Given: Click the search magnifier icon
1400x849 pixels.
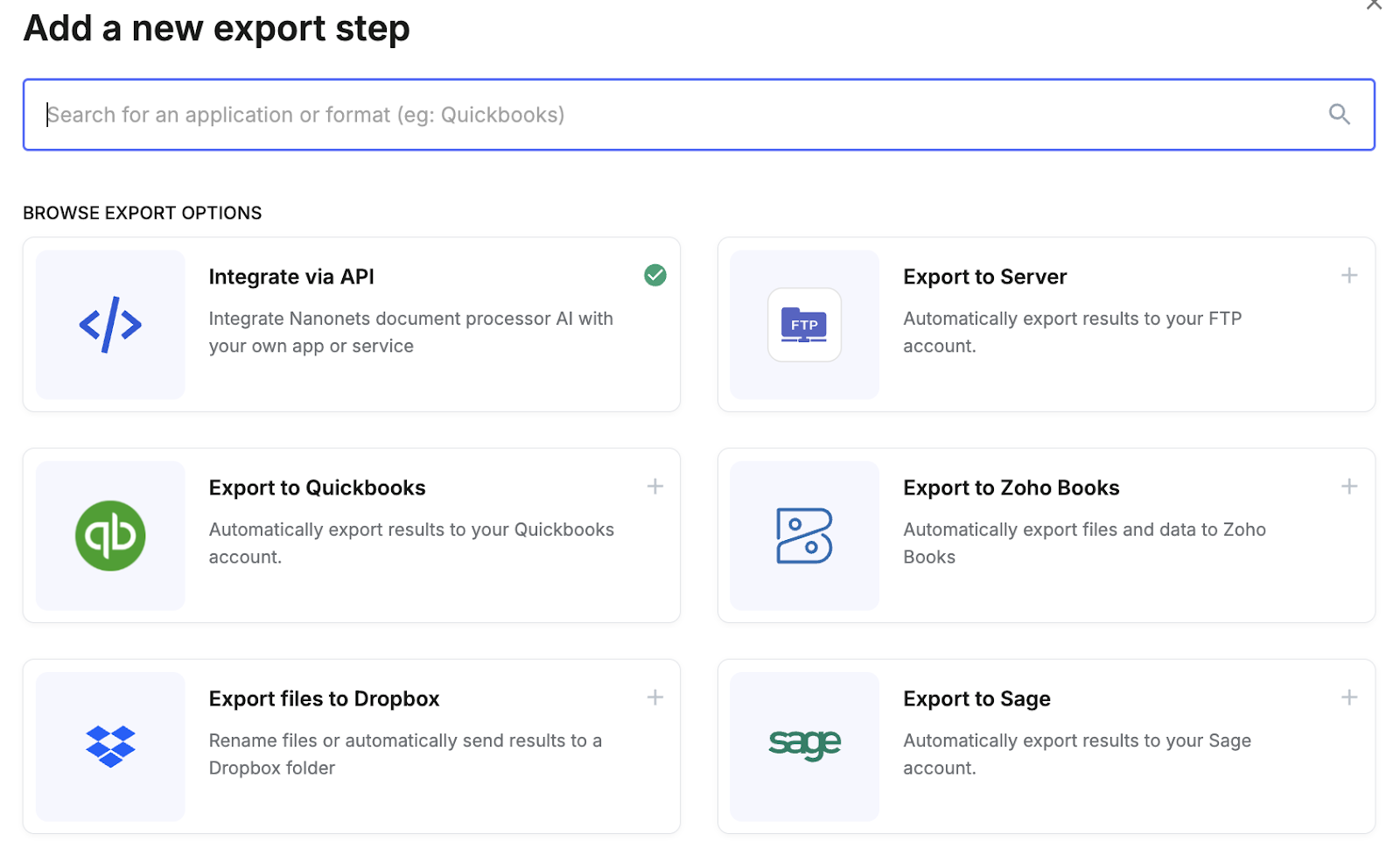Looking at the screenshot, I should (1339, 115).
